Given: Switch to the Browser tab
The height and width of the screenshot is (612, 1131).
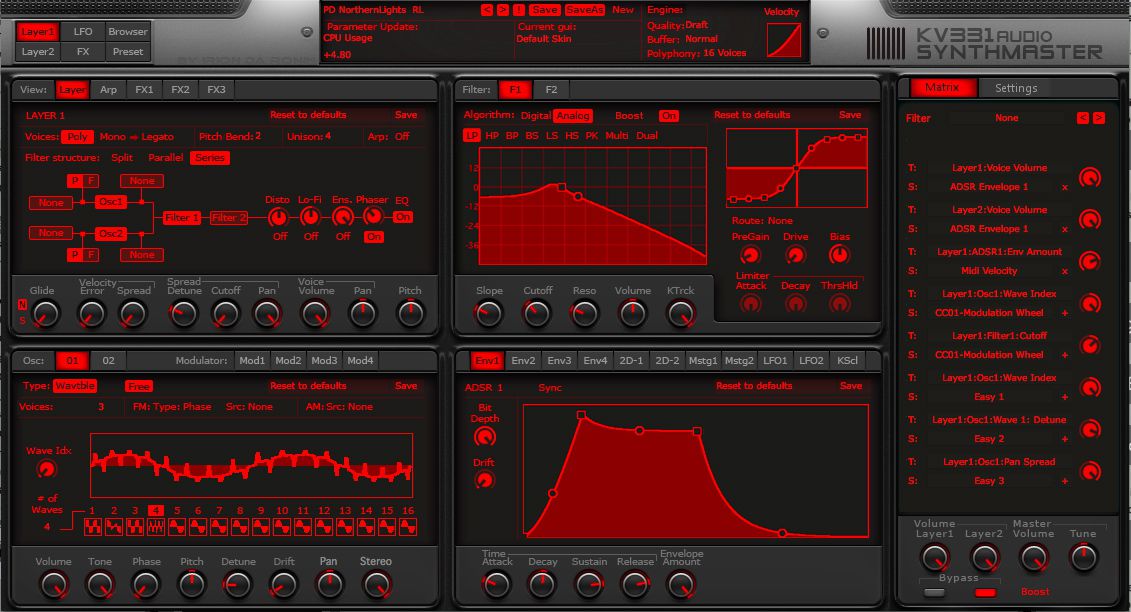Looking at the screenshot, I should 128,32.
